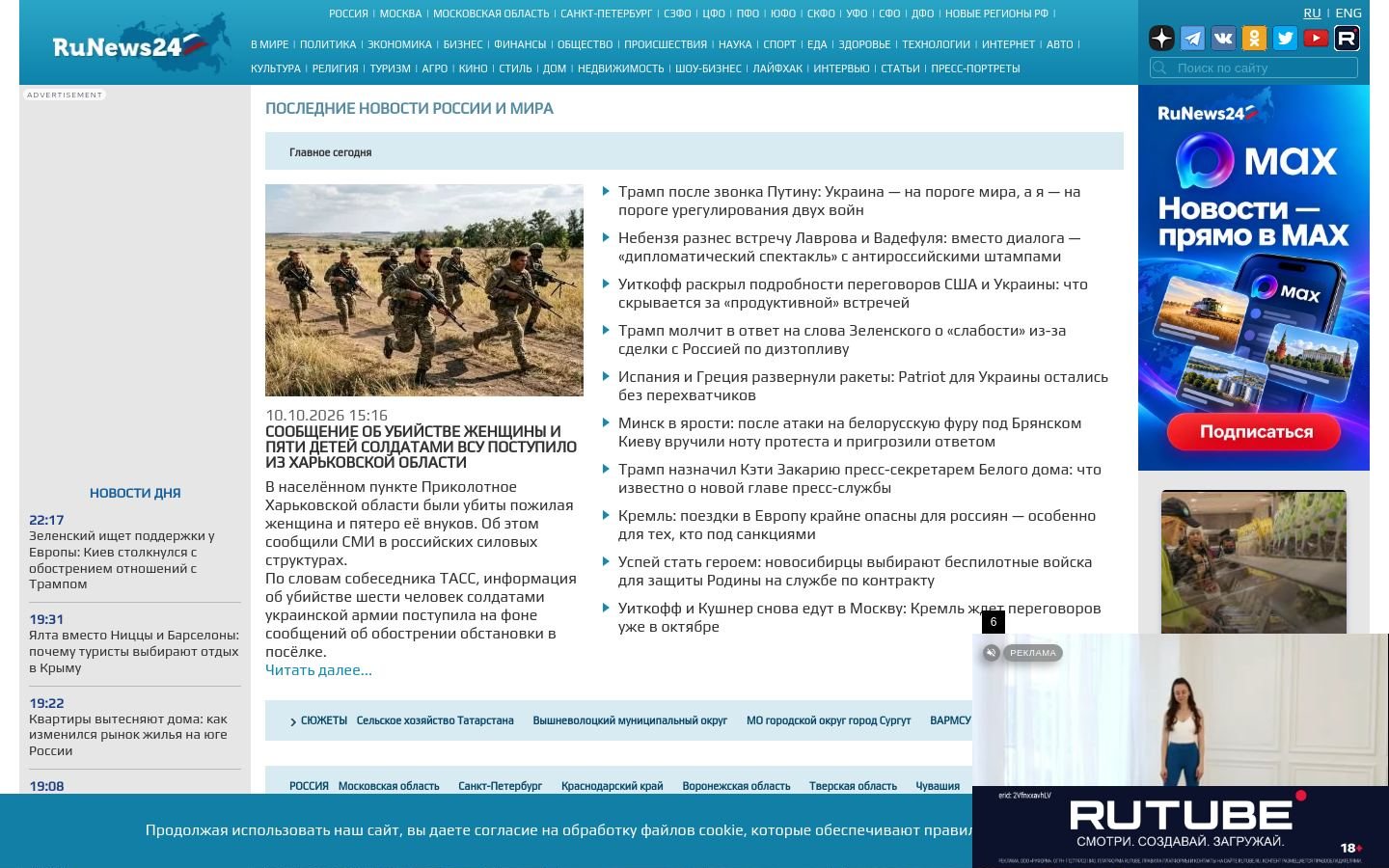1389x868 pixels.
Task: Open the Тверская область region link
Action: click(x=853, y=786)
